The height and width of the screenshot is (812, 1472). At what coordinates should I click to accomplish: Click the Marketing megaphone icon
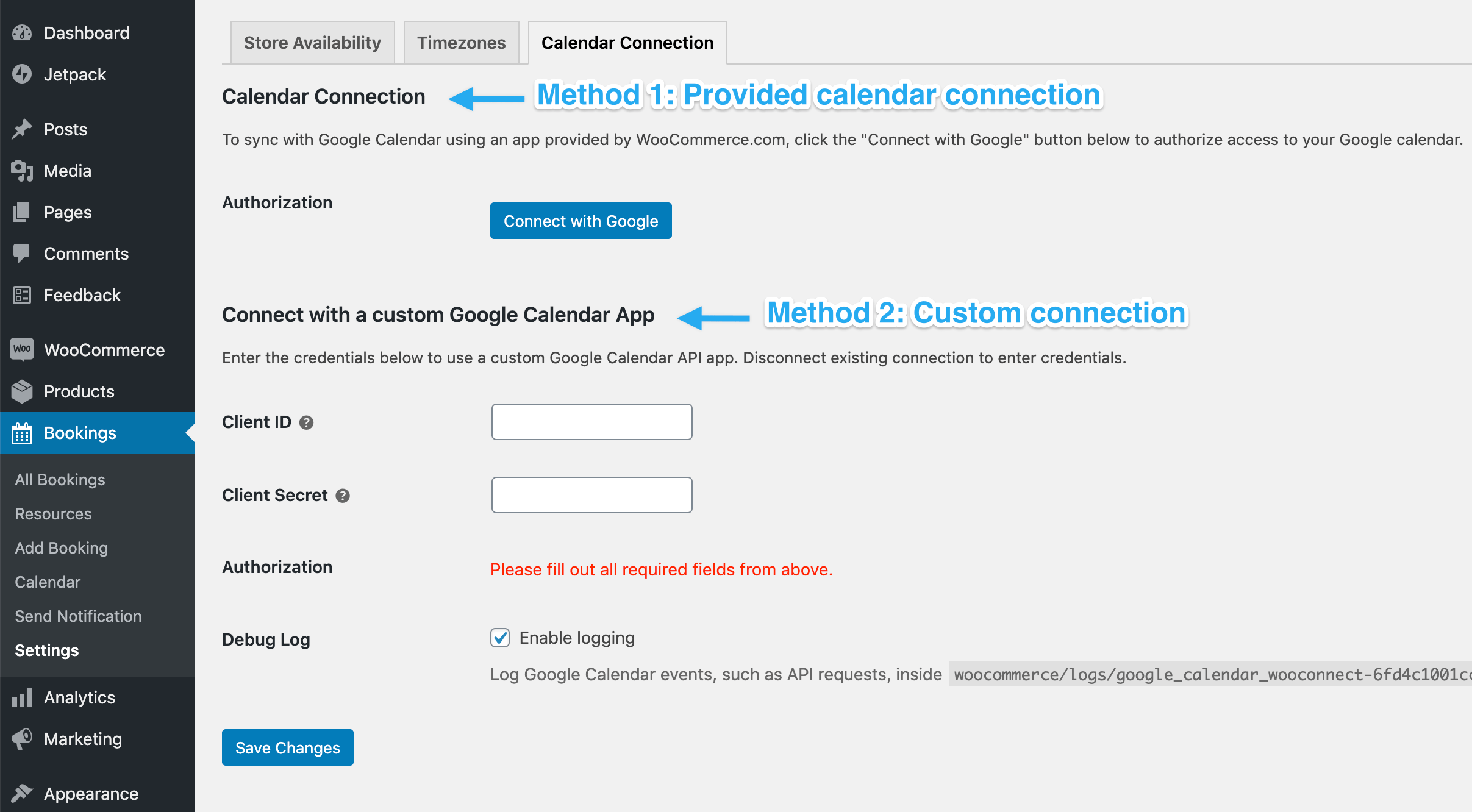point(22,738)
